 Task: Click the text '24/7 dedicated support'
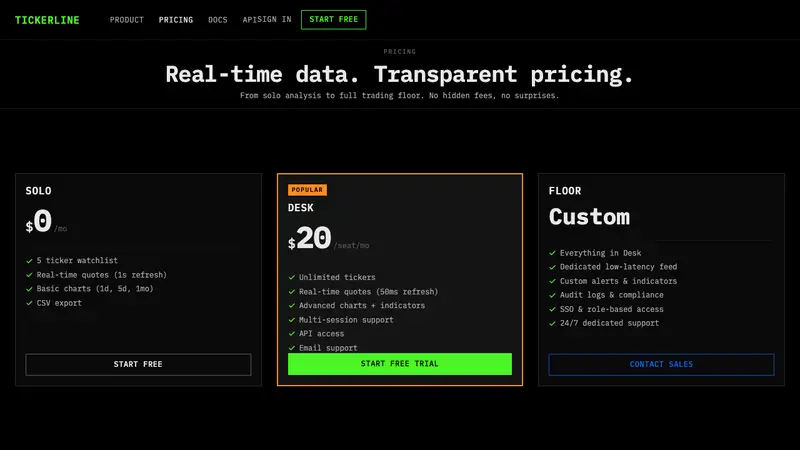coord(609,323)
